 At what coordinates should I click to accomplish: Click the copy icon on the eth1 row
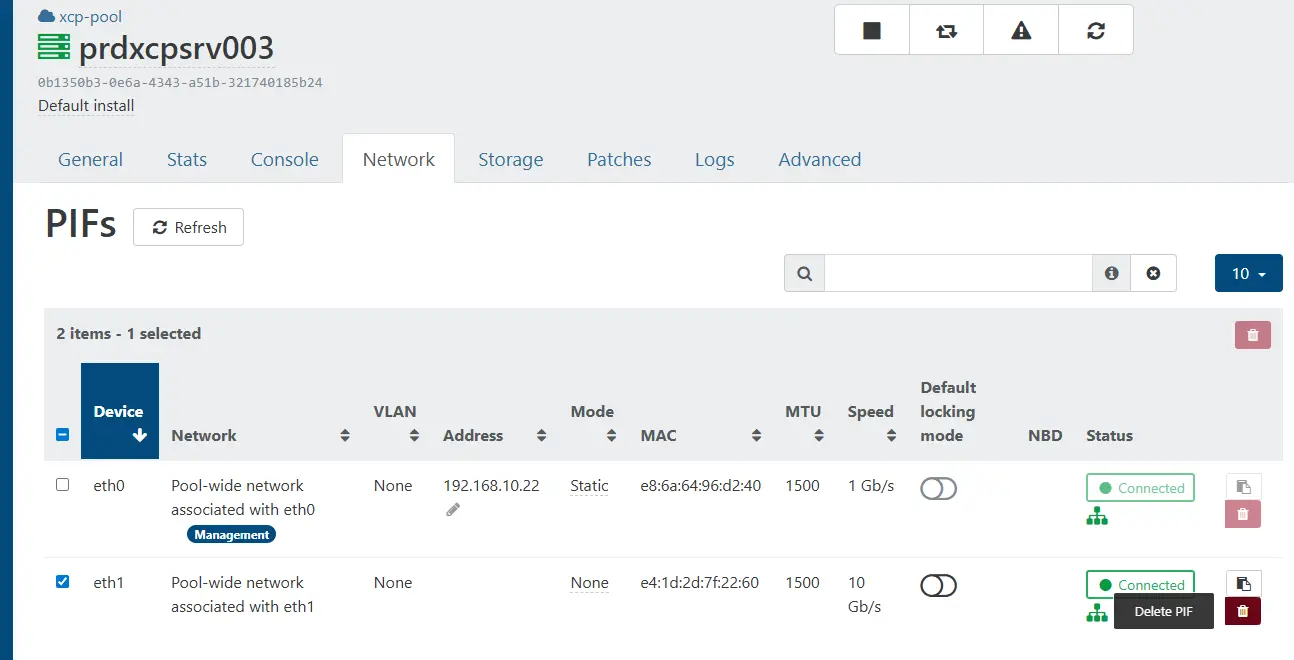pos(1243,583)
